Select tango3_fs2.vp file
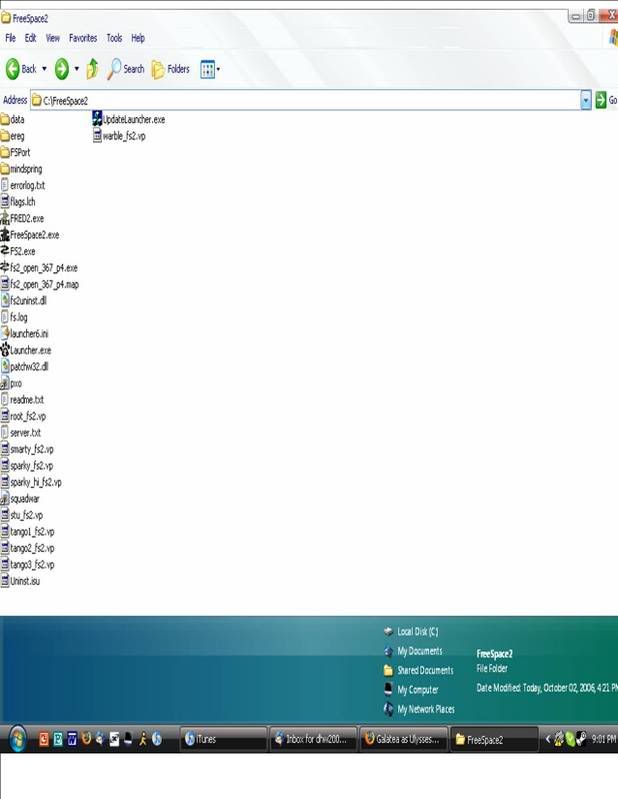Image resolution: width=618 pixels, height=799 pixels. tap(28, 565)
